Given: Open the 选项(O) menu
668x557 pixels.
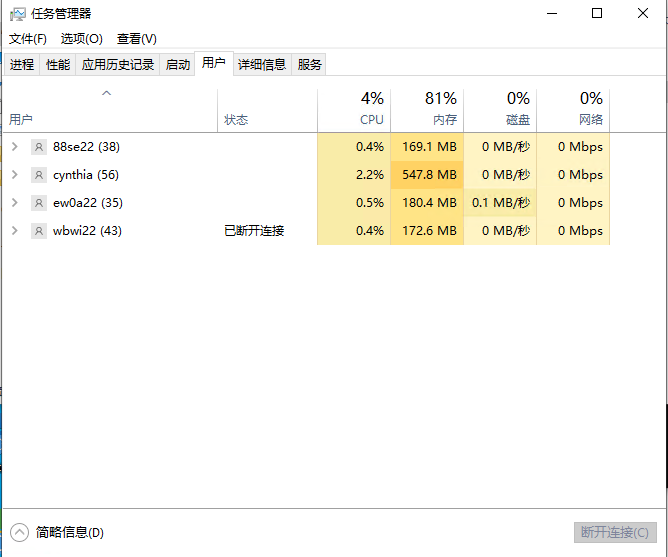Looking at the screenshot, I should point(82,39).
